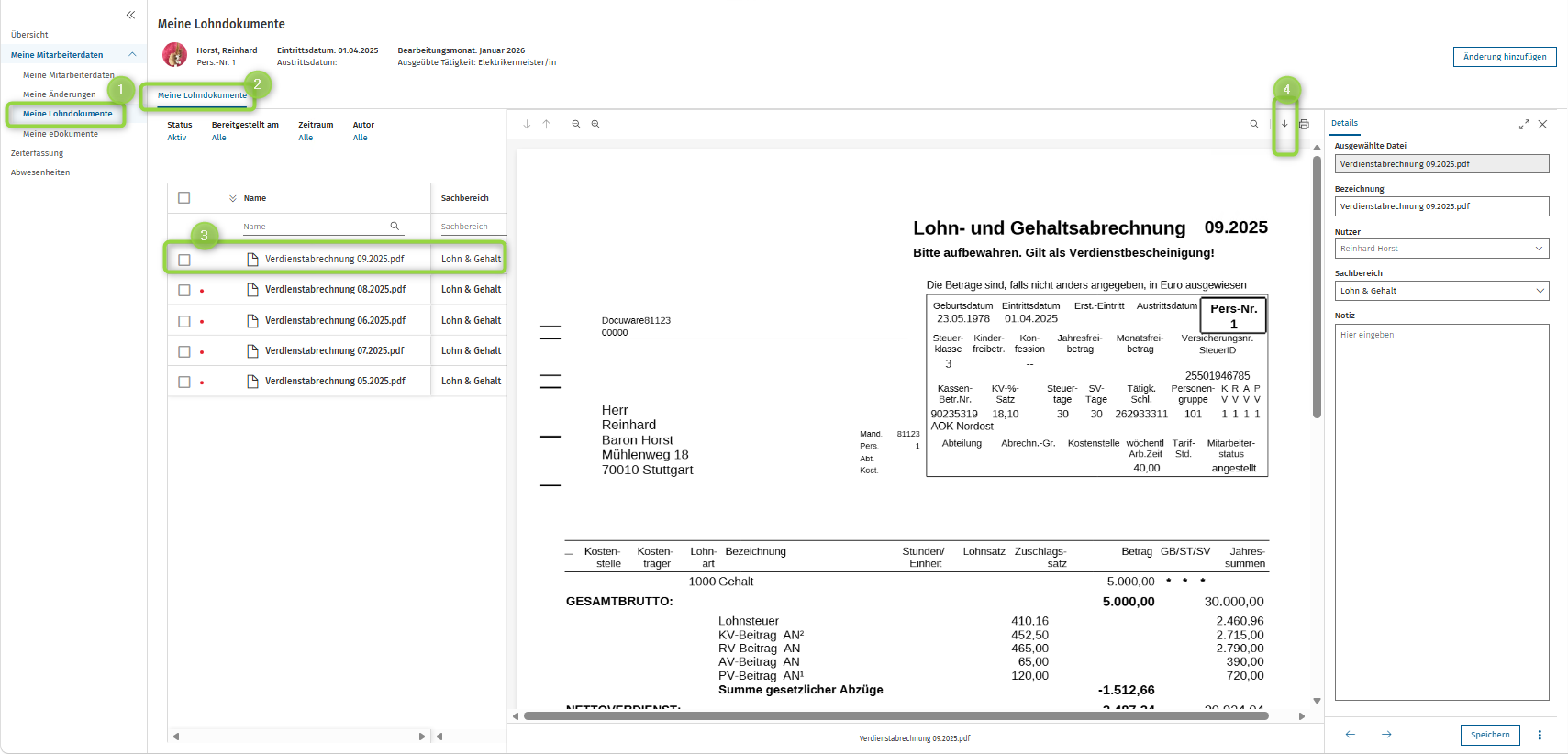Click the Änderung hinzufügen button
The width and height of the screenshot is (1568, 754).
(x=1505, y=57)
